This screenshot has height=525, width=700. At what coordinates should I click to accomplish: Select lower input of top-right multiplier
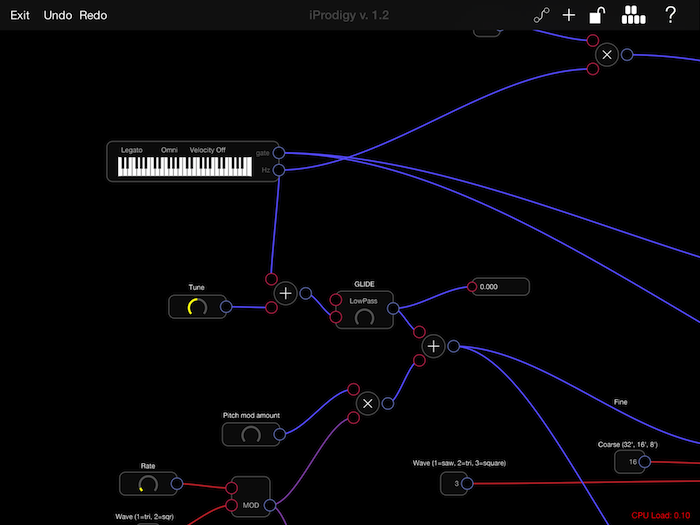click(x=592, y=69)
